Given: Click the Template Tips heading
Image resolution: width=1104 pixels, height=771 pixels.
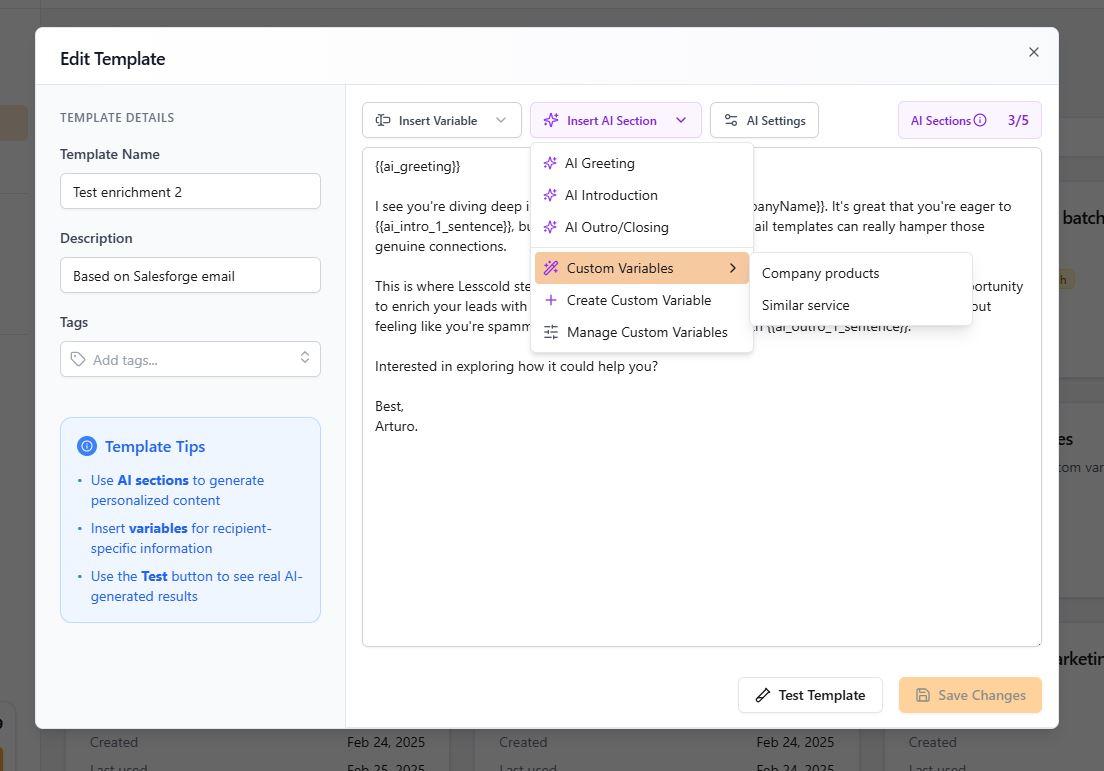Looking at the screenshot, I should coord(155,446).
